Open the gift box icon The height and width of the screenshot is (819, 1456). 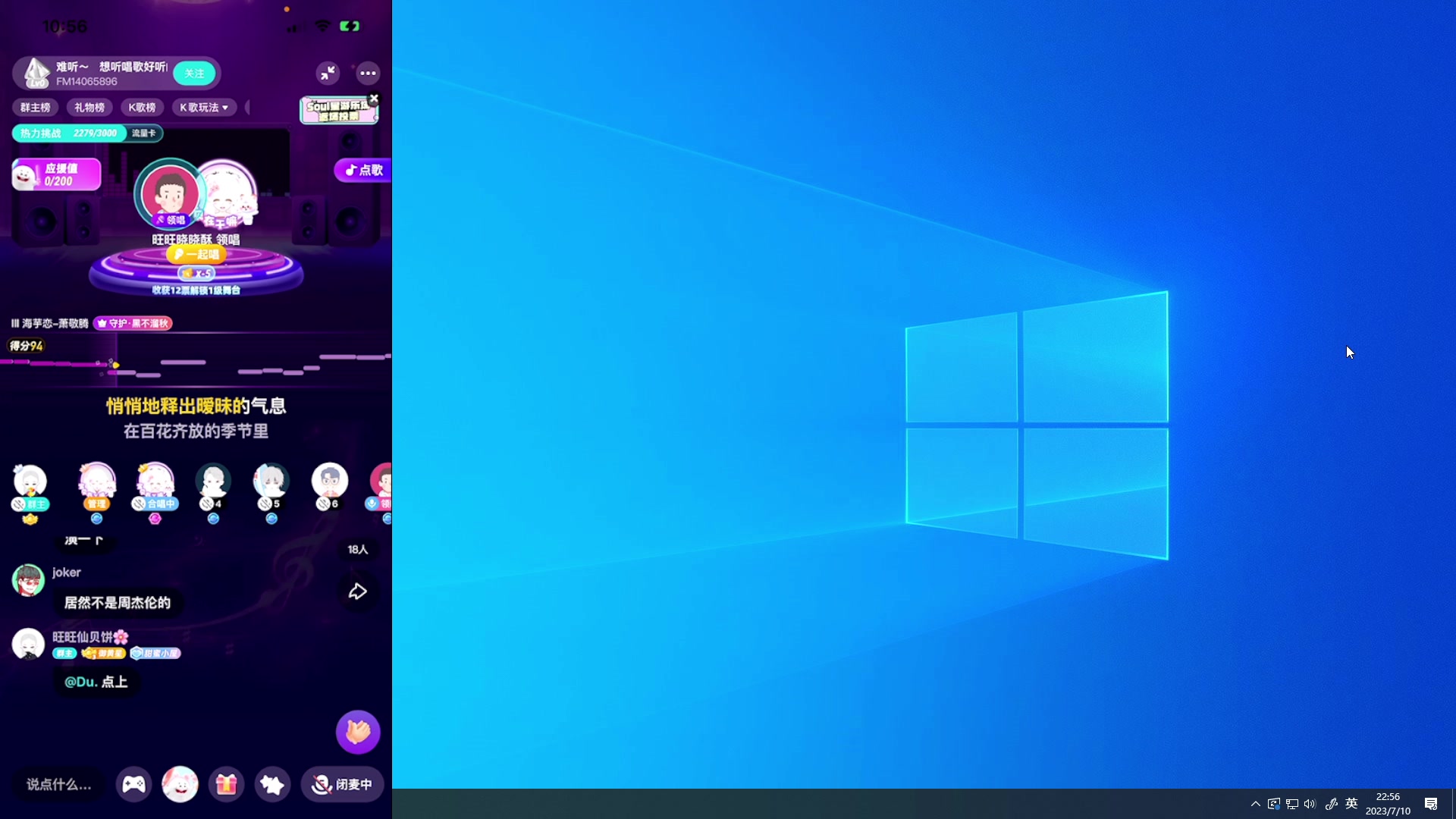point(226,784)
